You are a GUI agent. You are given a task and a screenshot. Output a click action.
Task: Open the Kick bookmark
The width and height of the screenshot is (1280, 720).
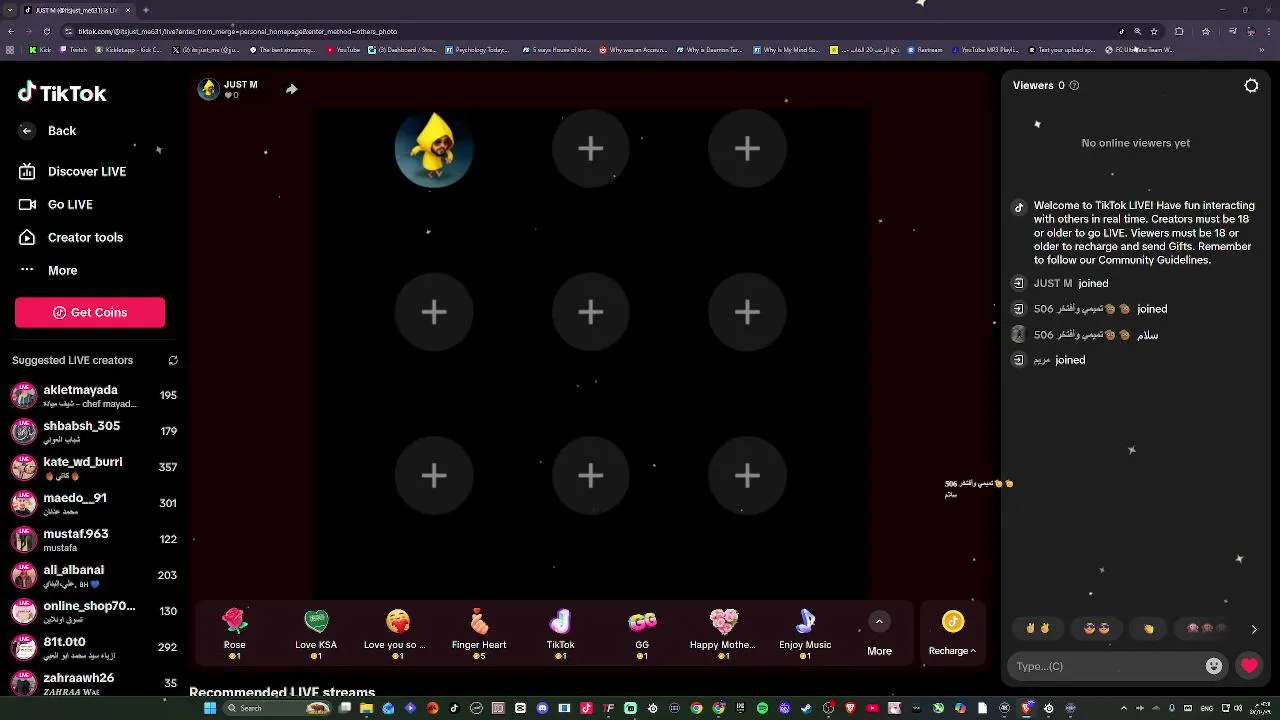(x=40, y=50)
